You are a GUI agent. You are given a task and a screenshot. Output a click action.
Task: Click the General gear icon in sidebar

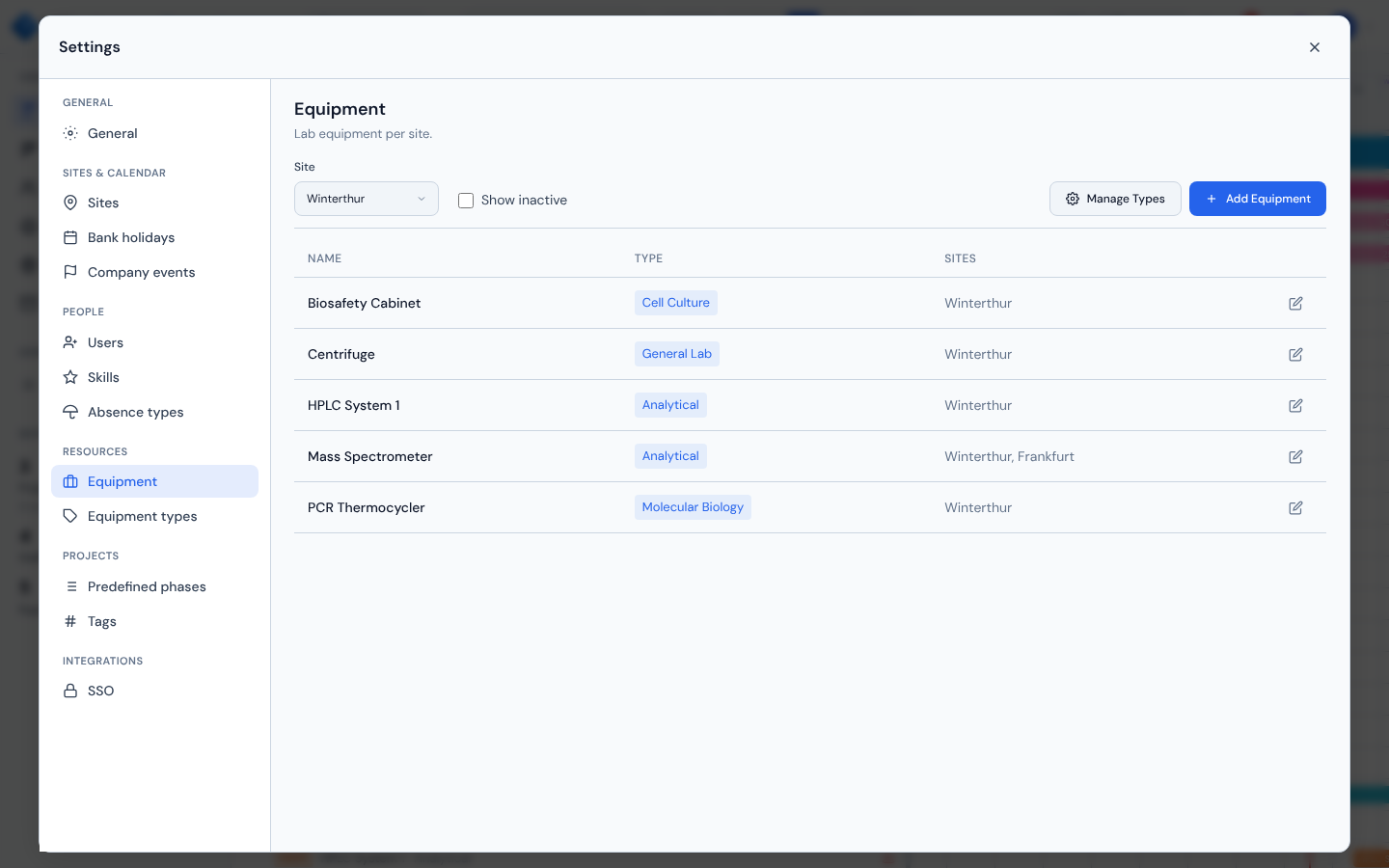tap(70, 133)
